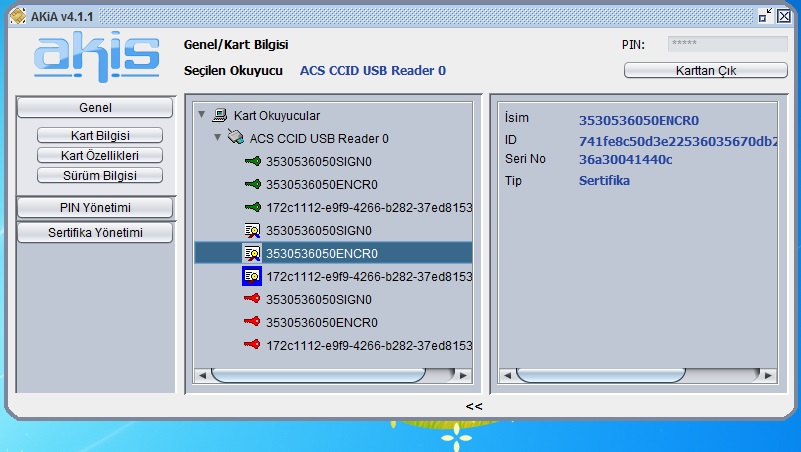Select the Genel section header
Image resolution: width=801 pixels, height=452 pixels.
click(x=95, y=107)
